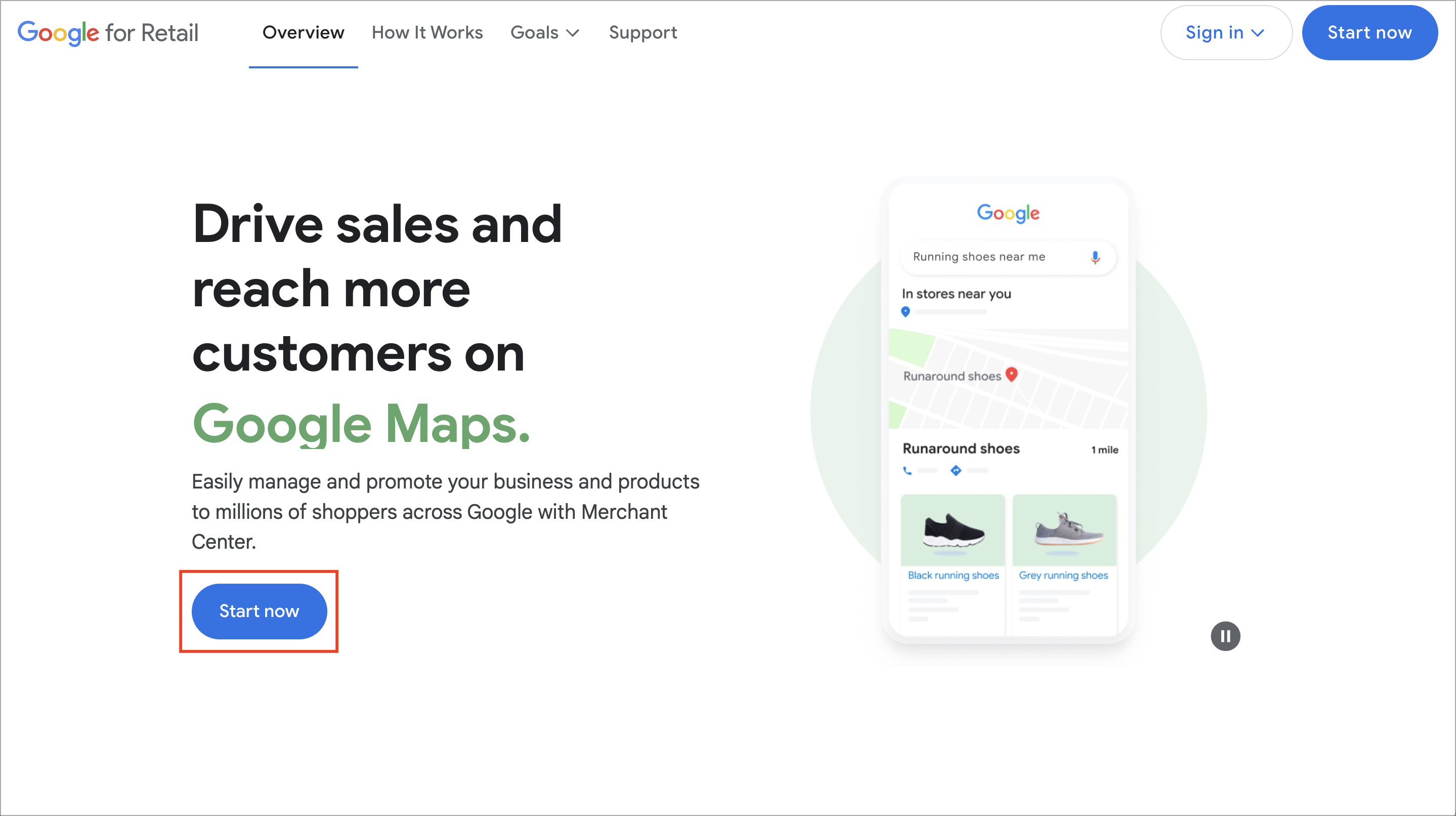
Task: Click the directions icon under Runaround shoes
Action: pos(956,470)
